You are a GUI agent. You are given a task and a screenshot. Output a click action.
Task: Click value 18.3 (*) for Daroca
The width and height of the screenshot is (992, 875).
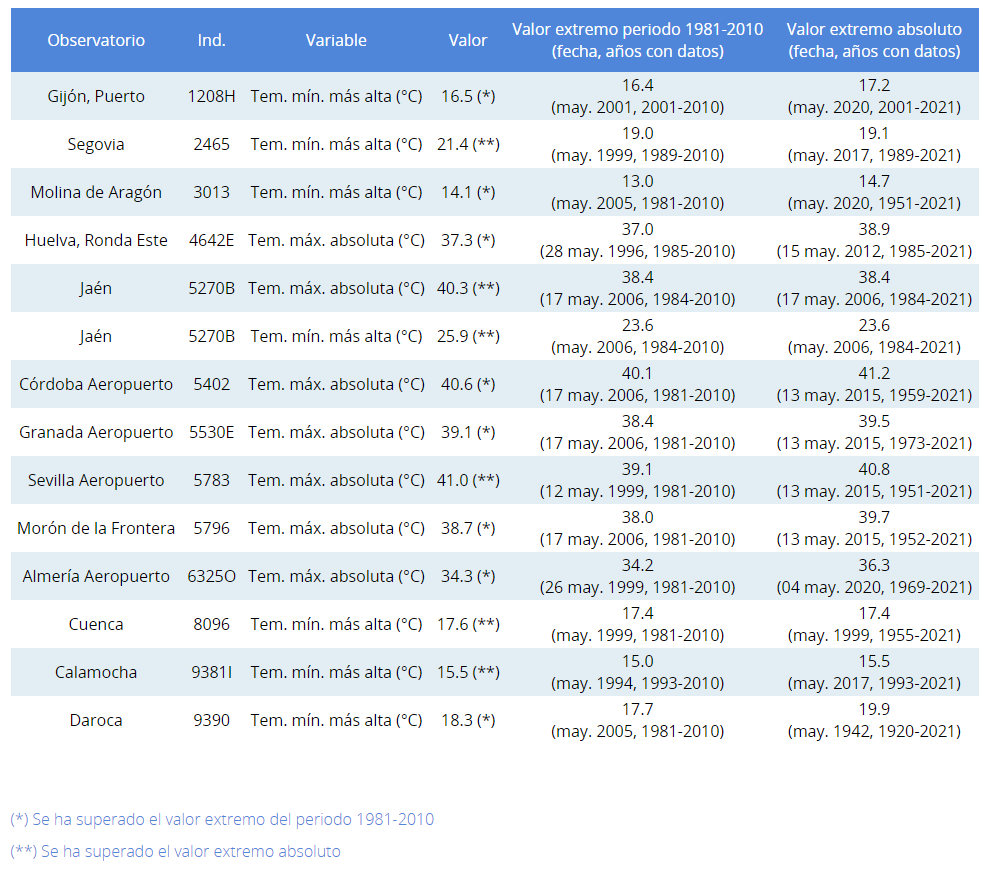[468, 721]
